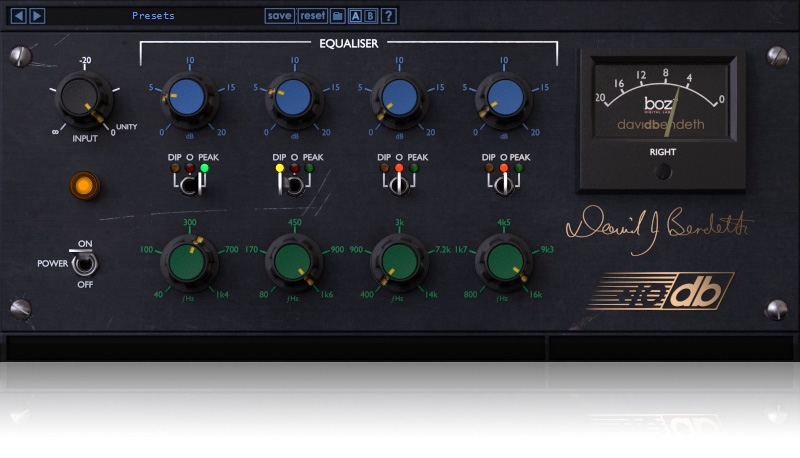
Task: Click the first band blue gain knob
Action: [189, 98]
